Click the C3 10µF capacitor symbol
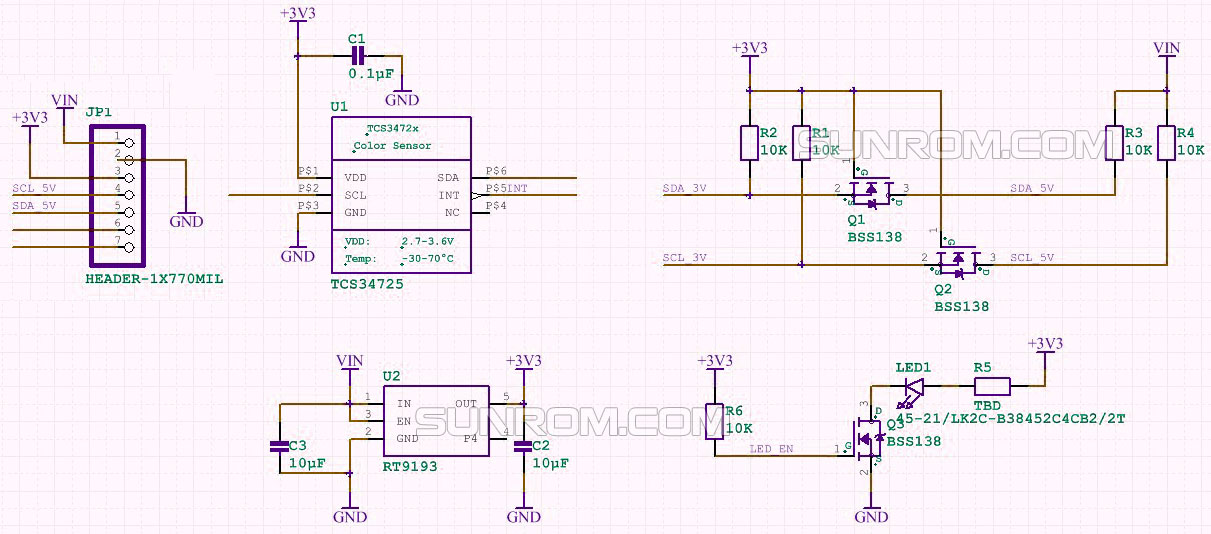The width and height of the screenshot is (1211, 534). pyautogui.click(x=280, y=447)
